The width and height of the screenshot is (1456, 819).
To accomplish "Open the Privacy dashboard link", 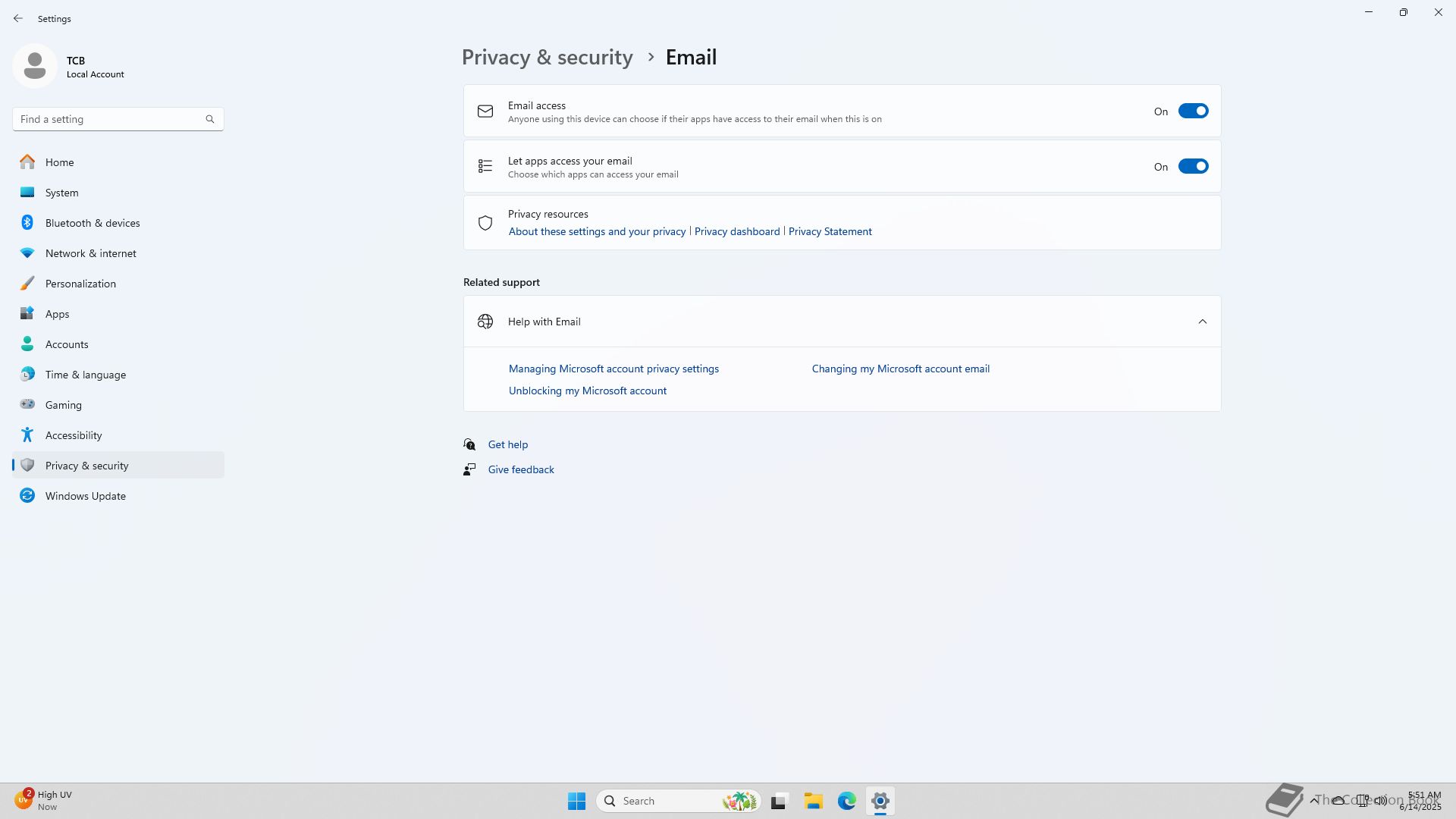I will click(x=736, y=231).
